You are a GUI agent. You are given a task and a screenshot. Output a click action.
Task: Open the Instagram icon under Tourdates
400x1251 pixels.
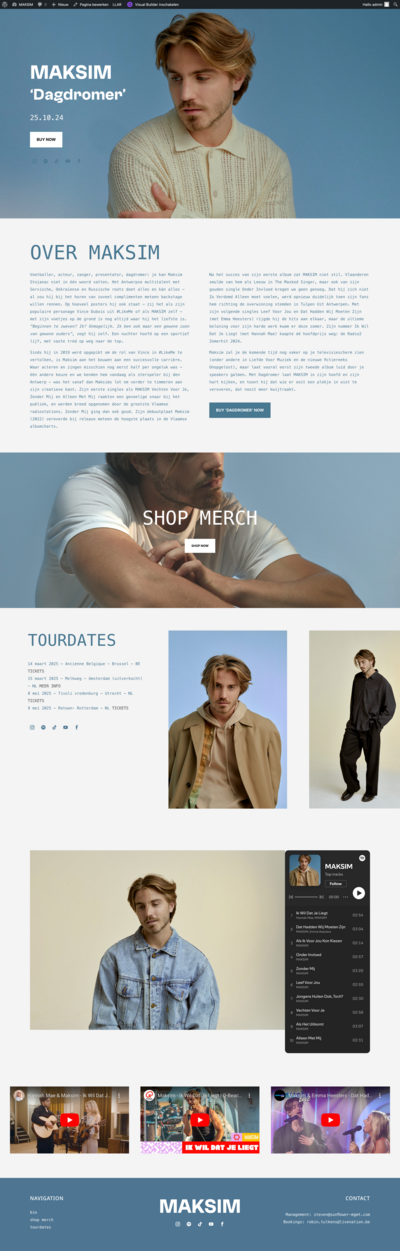click(x=32, y=727)
